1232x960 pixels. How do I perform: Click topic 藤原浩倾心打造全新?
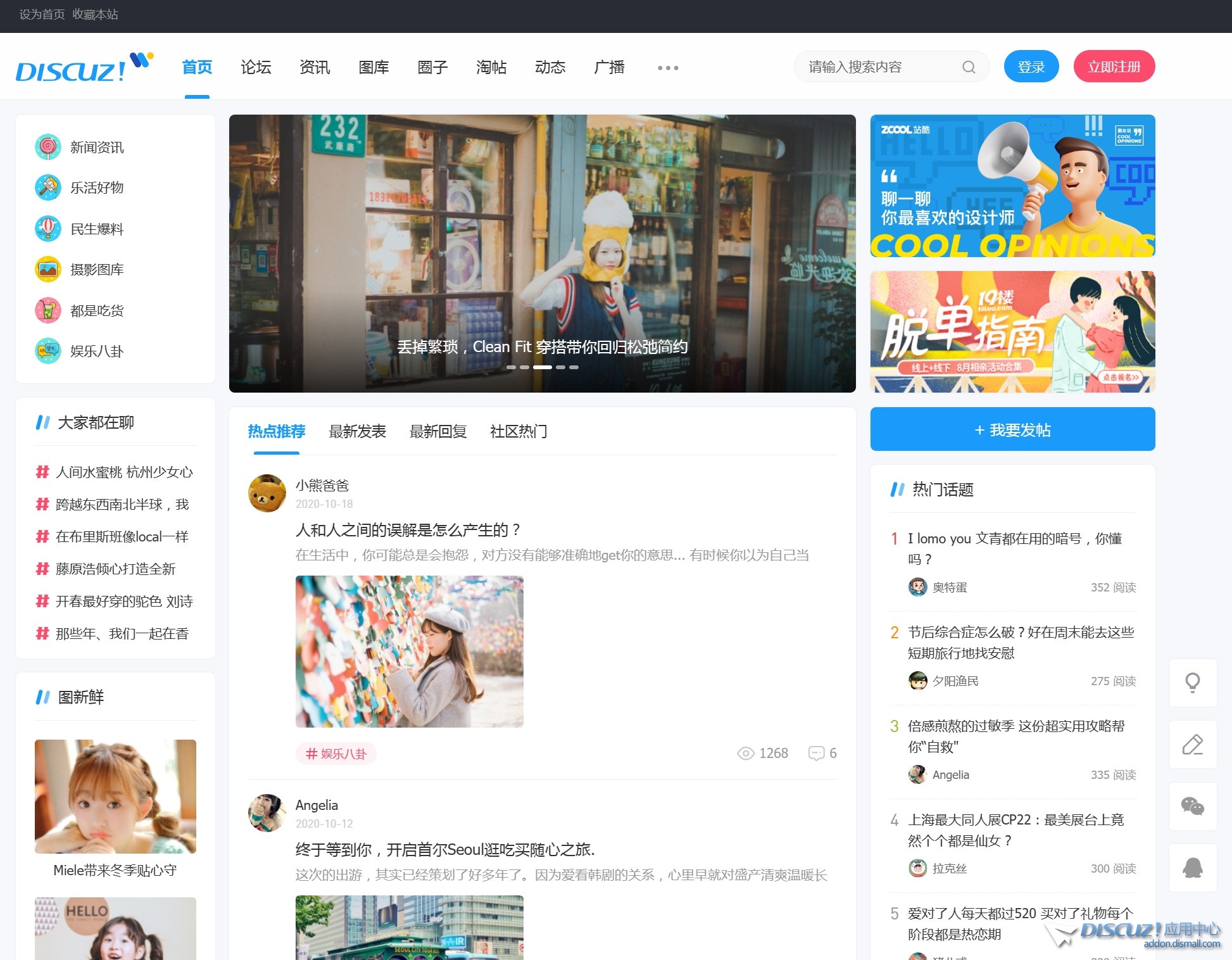click(115, 569)
